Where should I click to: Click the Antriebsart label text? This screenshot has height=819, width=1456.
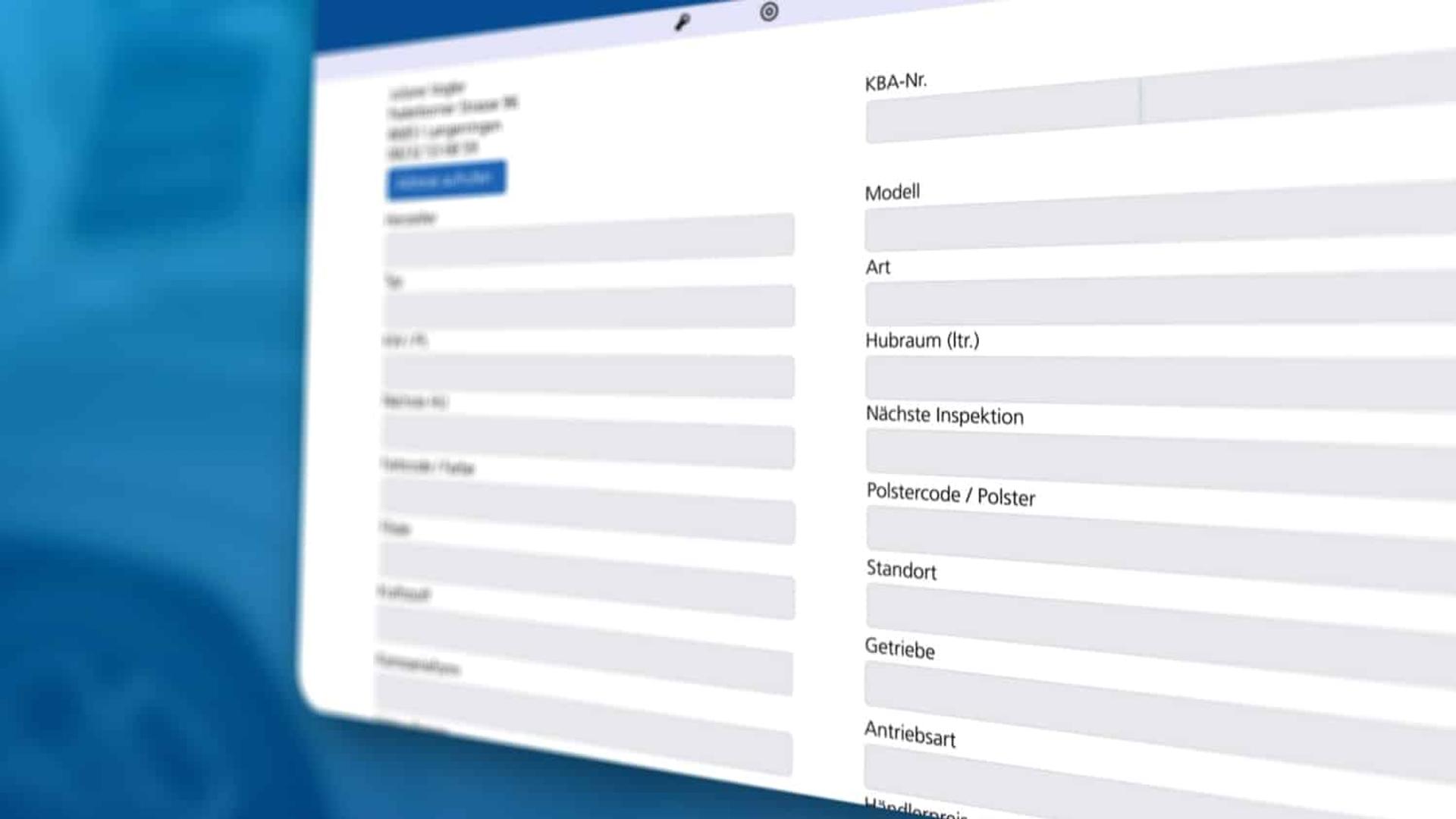tap(910, 734)
